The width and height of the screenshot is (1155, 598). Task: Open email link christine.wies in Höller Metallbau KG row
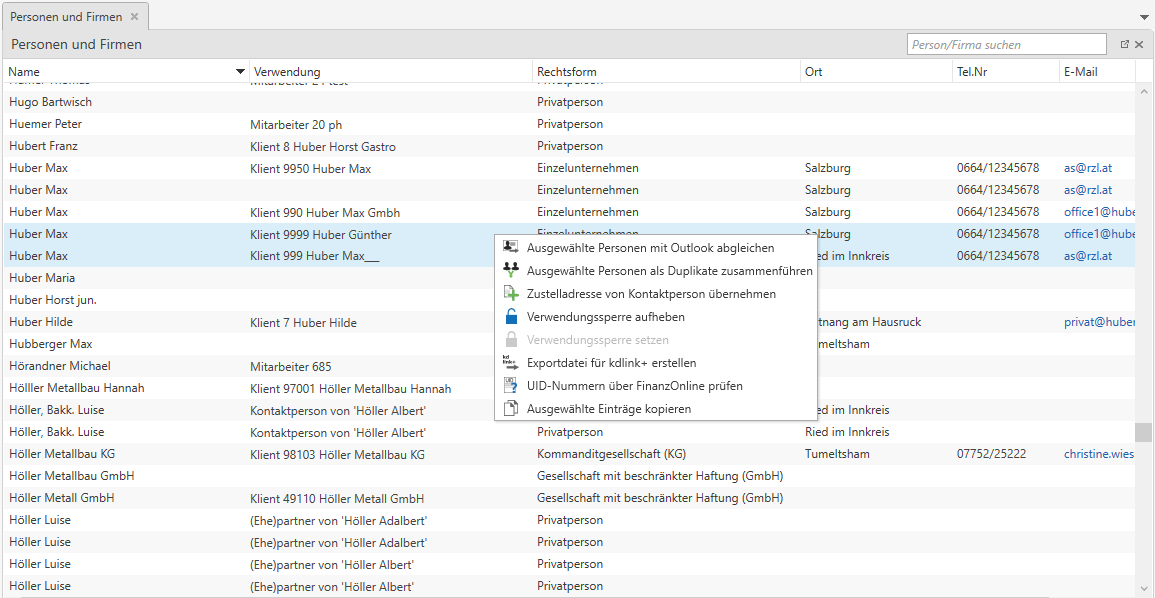point(1099,454)
